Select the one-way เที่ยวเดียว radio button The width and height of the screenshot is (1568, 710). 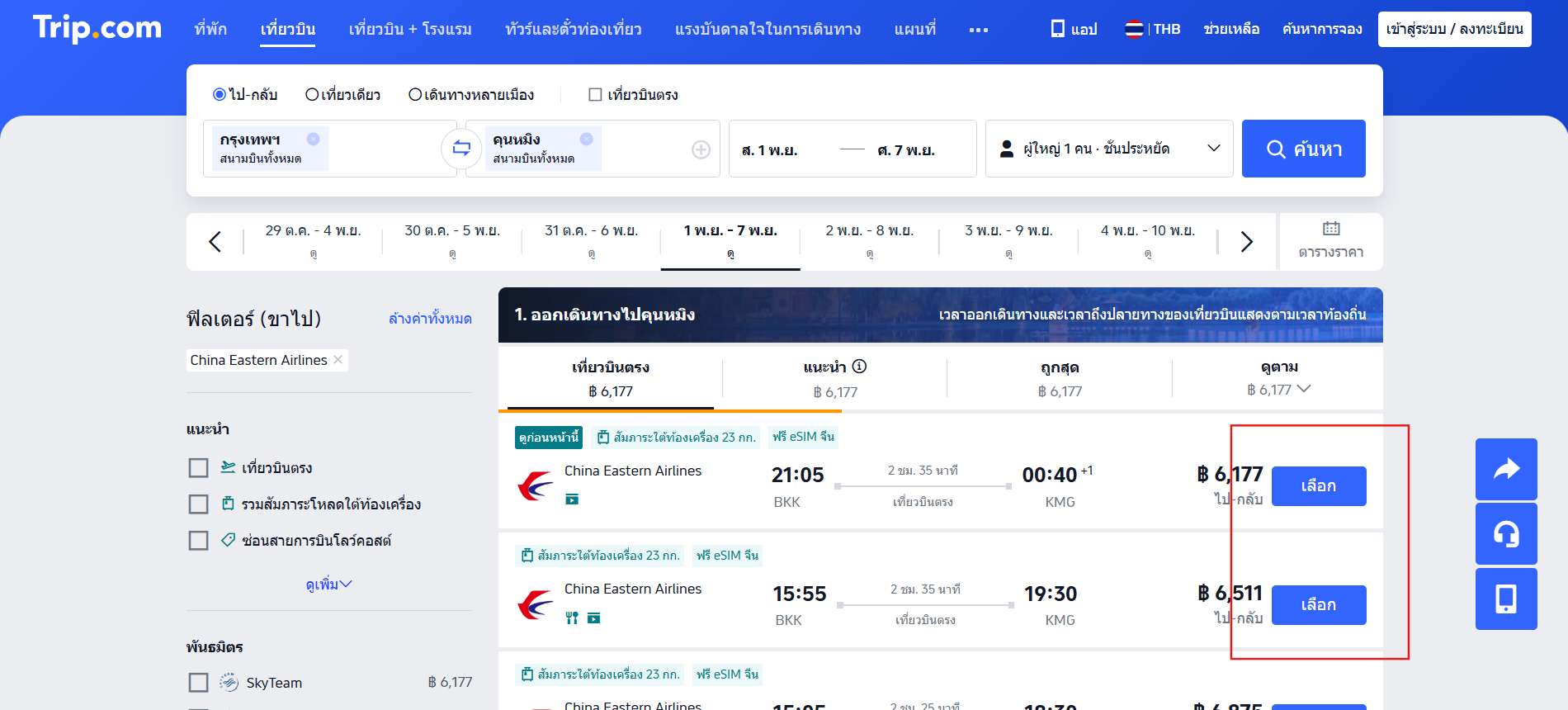point(312,95)
